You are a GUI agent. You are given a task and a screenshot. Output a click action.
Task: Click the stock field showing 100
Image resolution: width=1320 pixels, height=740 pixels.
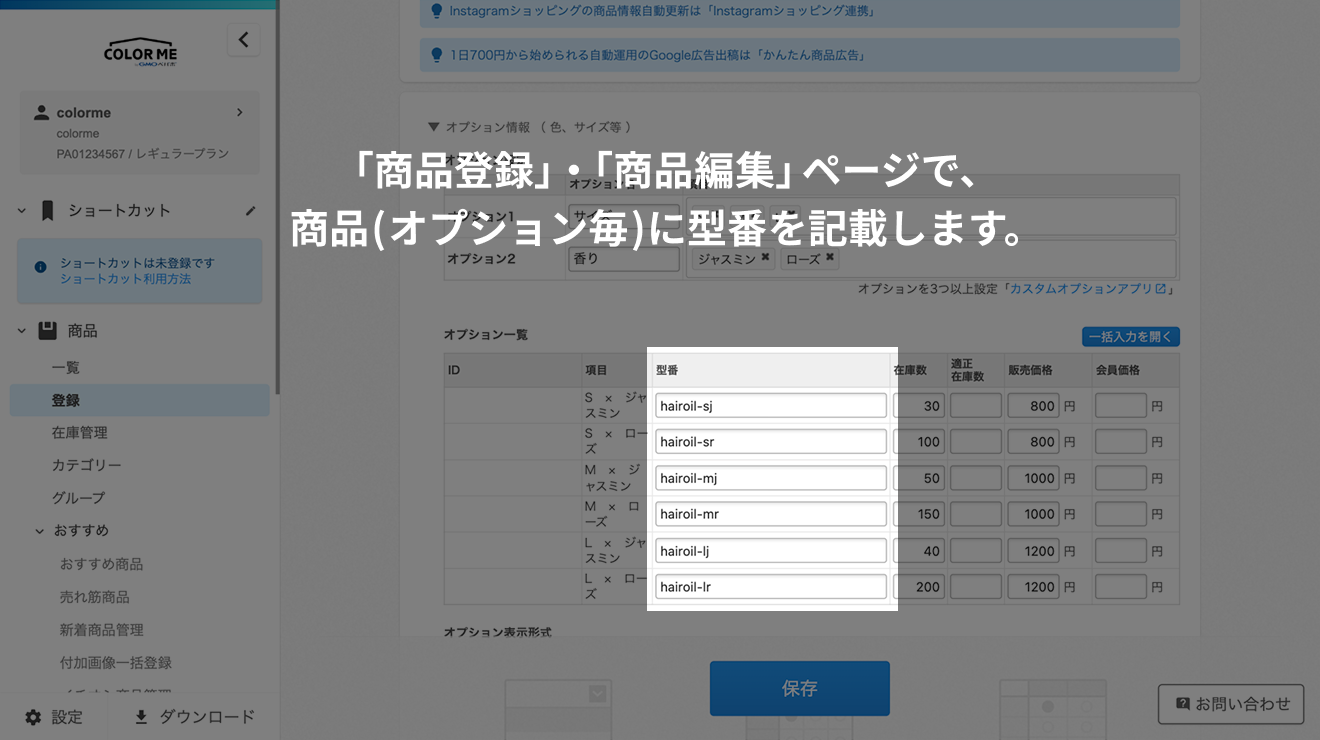[x=919, y=442]
